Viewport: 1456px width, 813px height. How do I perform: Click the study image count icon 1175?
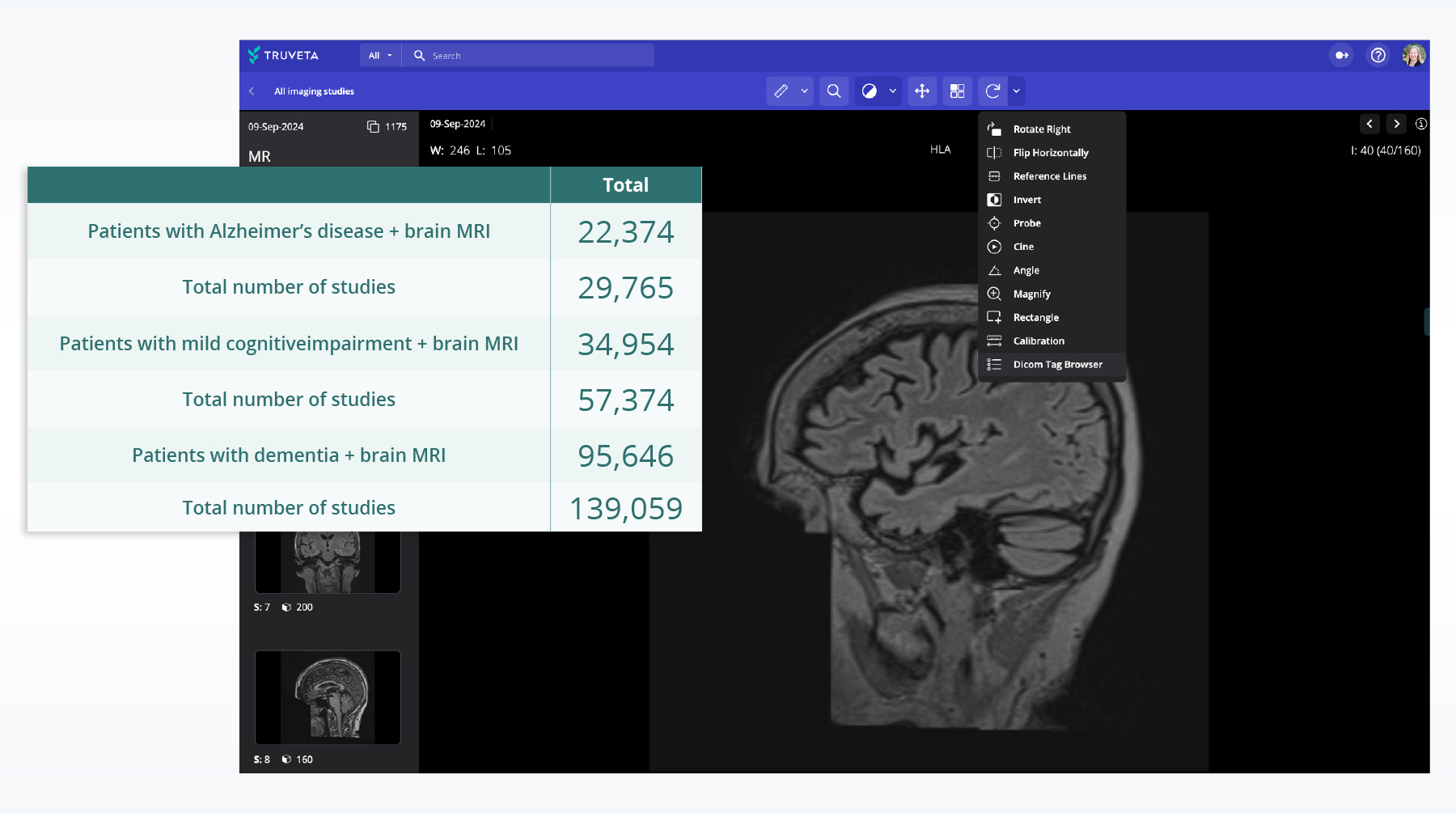(373, 127)
